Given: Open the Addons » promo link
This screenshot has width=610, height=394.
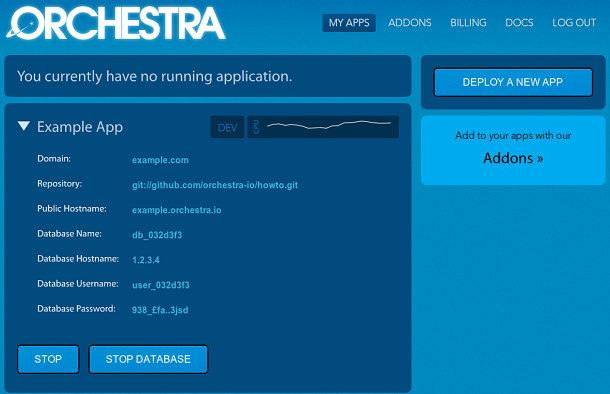Looking at the screenshot, I should tap(513, 158).
